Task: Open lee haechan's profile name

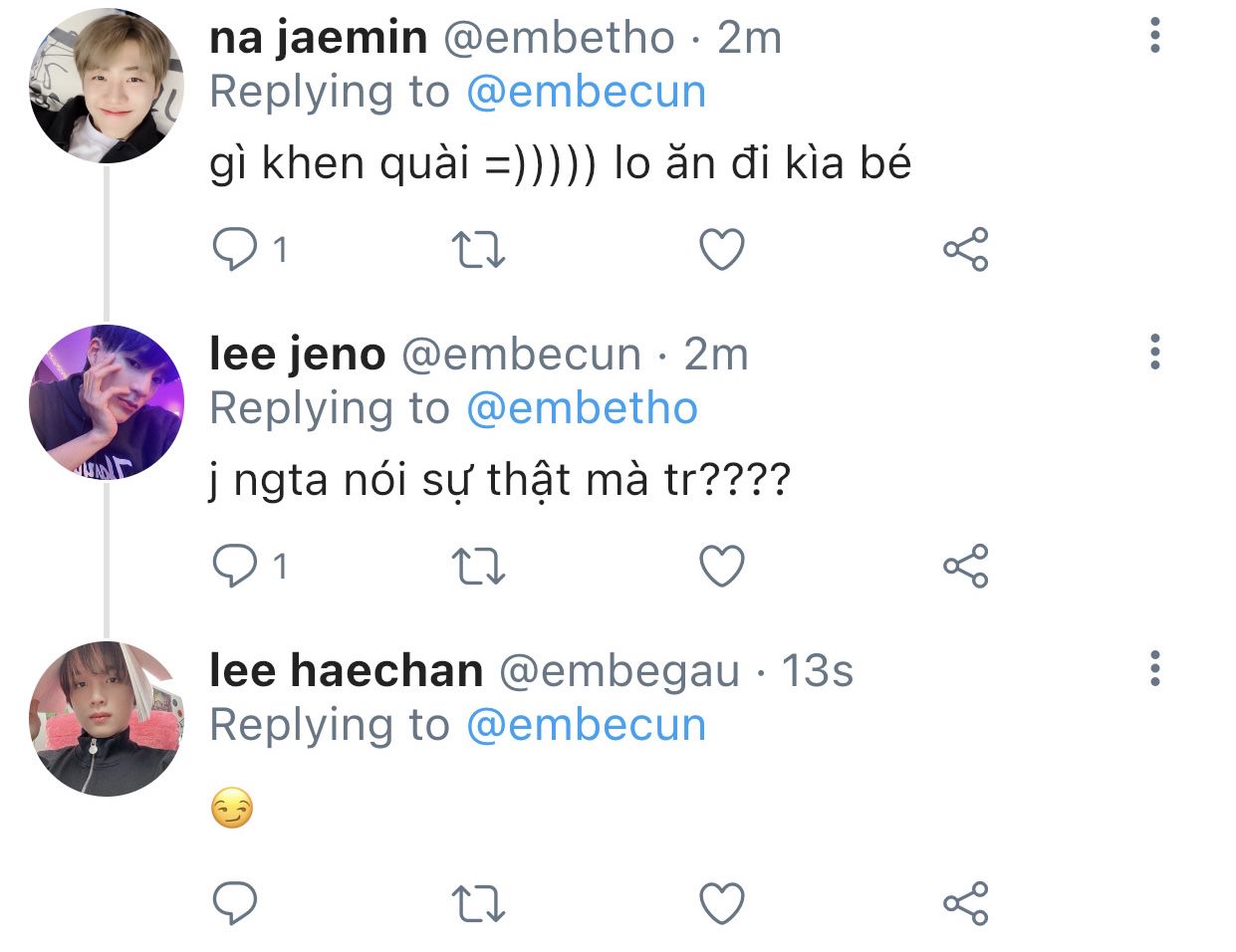Action: click(x=346, y=671)
